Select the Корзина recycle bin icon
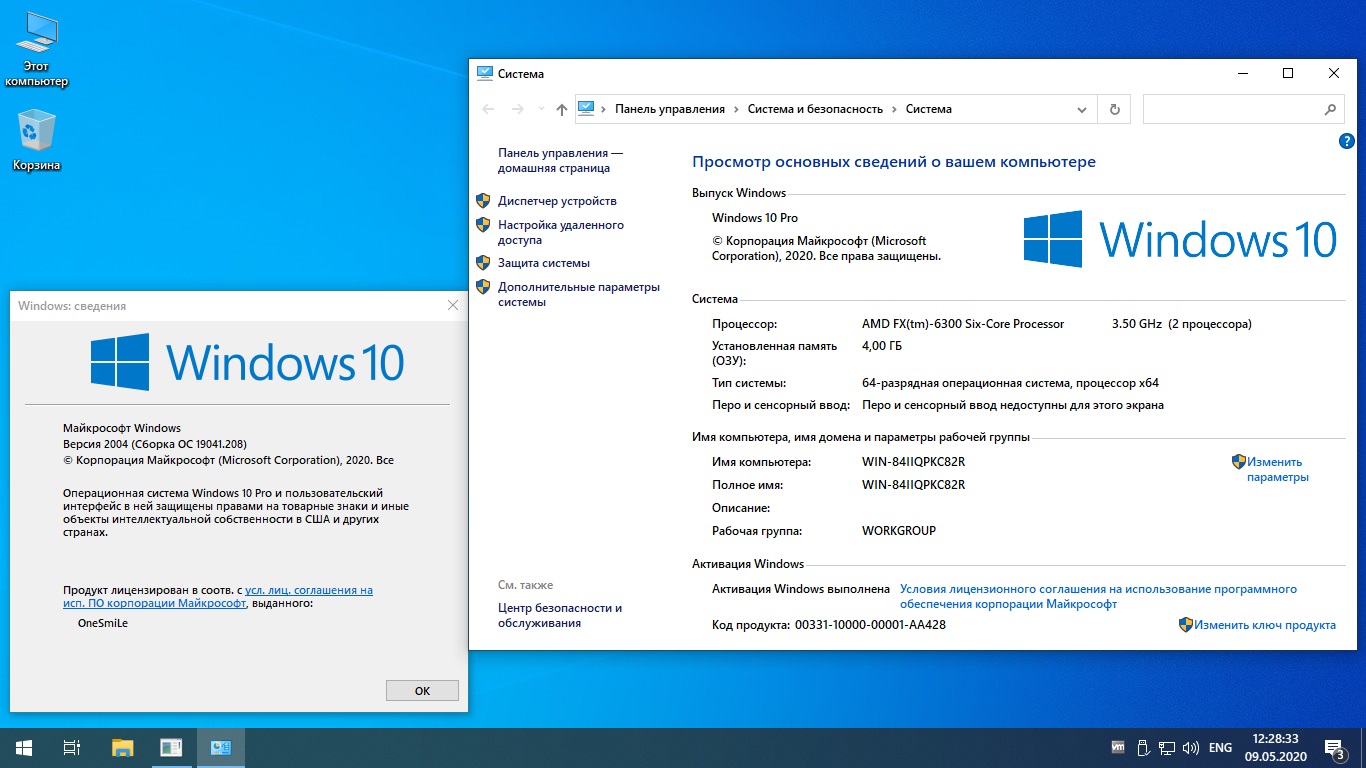The height and width of the screenshot is (768, 1366). pyautogui.click(x=37, y=140)
